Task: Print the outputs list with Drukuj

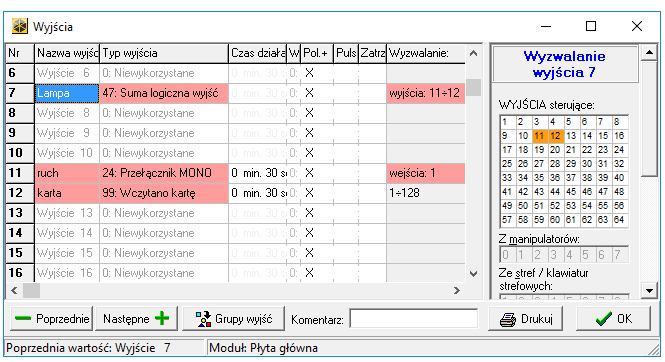Action: (525, 319)
